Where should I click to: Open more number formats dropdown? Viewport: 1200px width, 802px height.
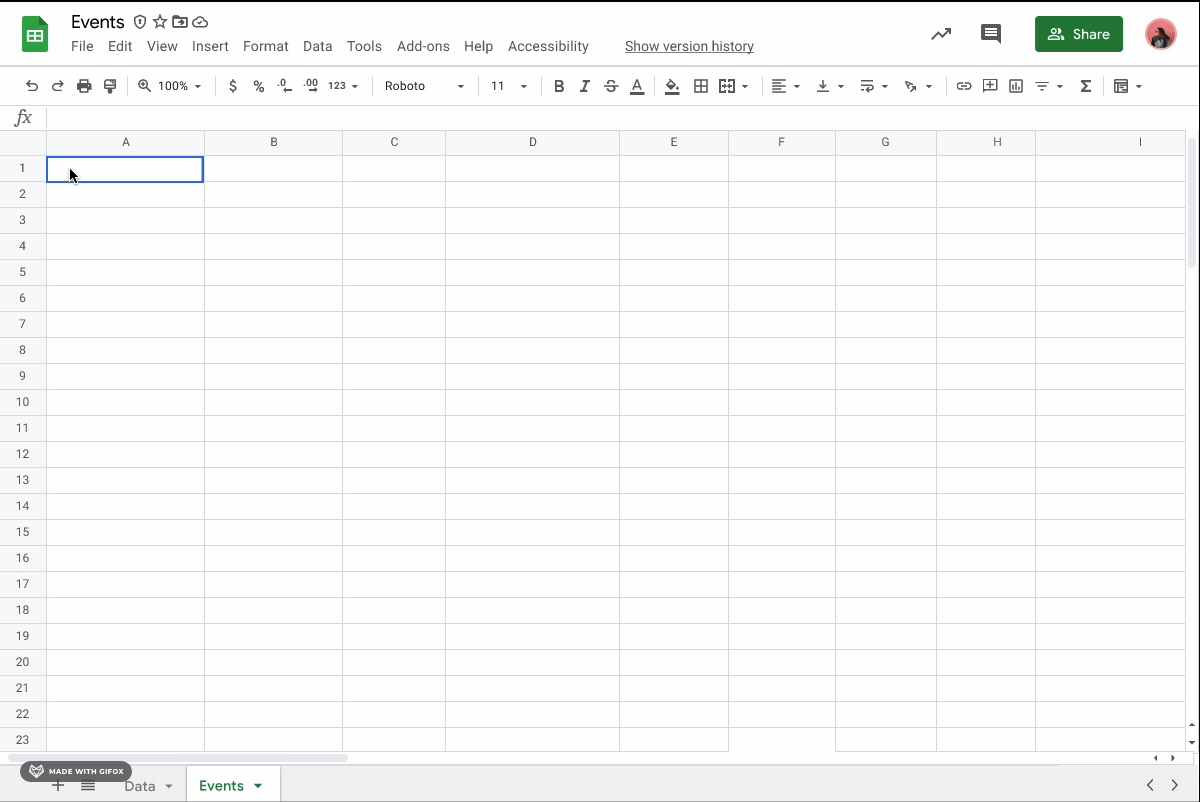(343, 86)
